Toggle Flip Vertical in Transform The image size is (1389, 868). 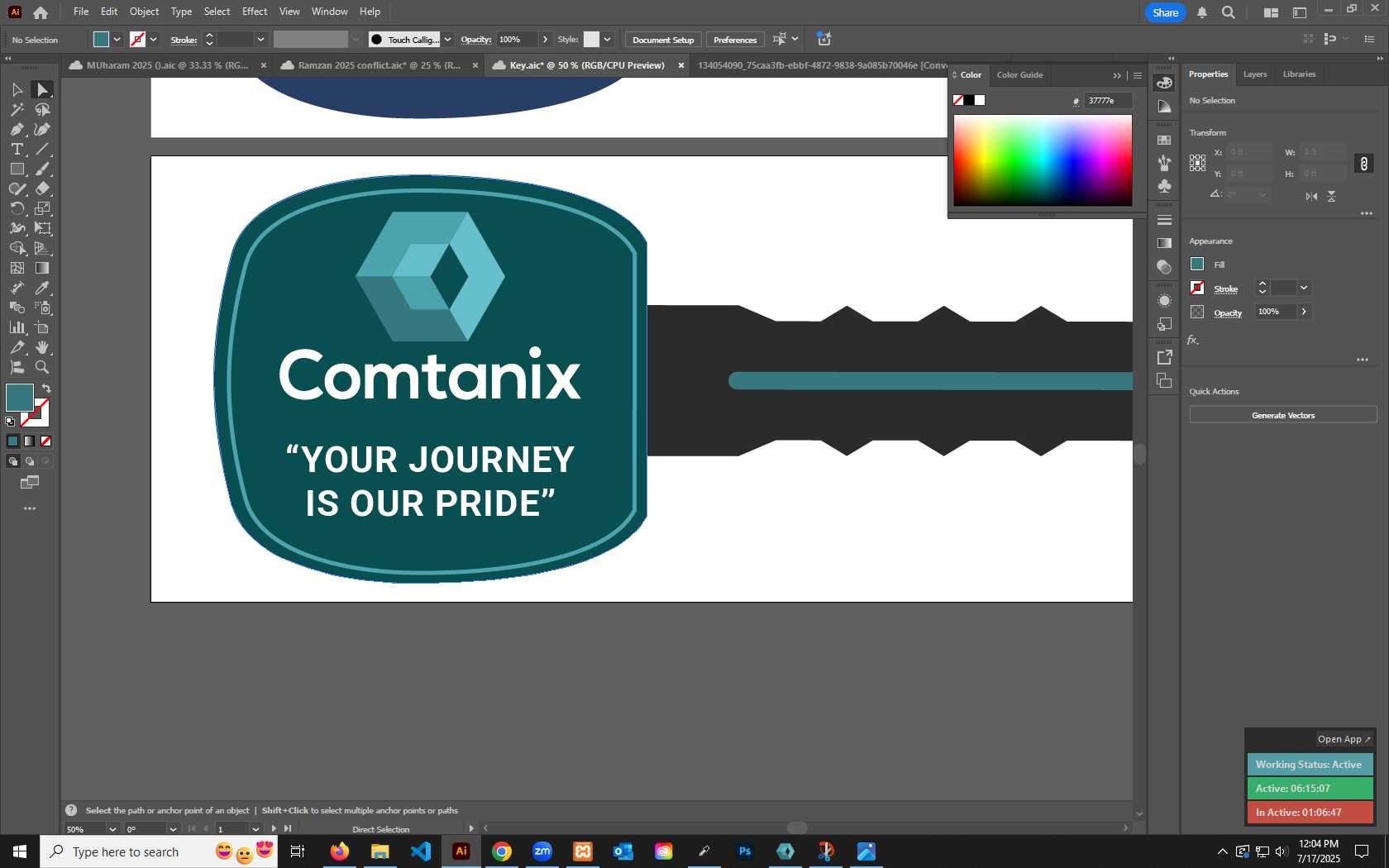coord(1331,196)
